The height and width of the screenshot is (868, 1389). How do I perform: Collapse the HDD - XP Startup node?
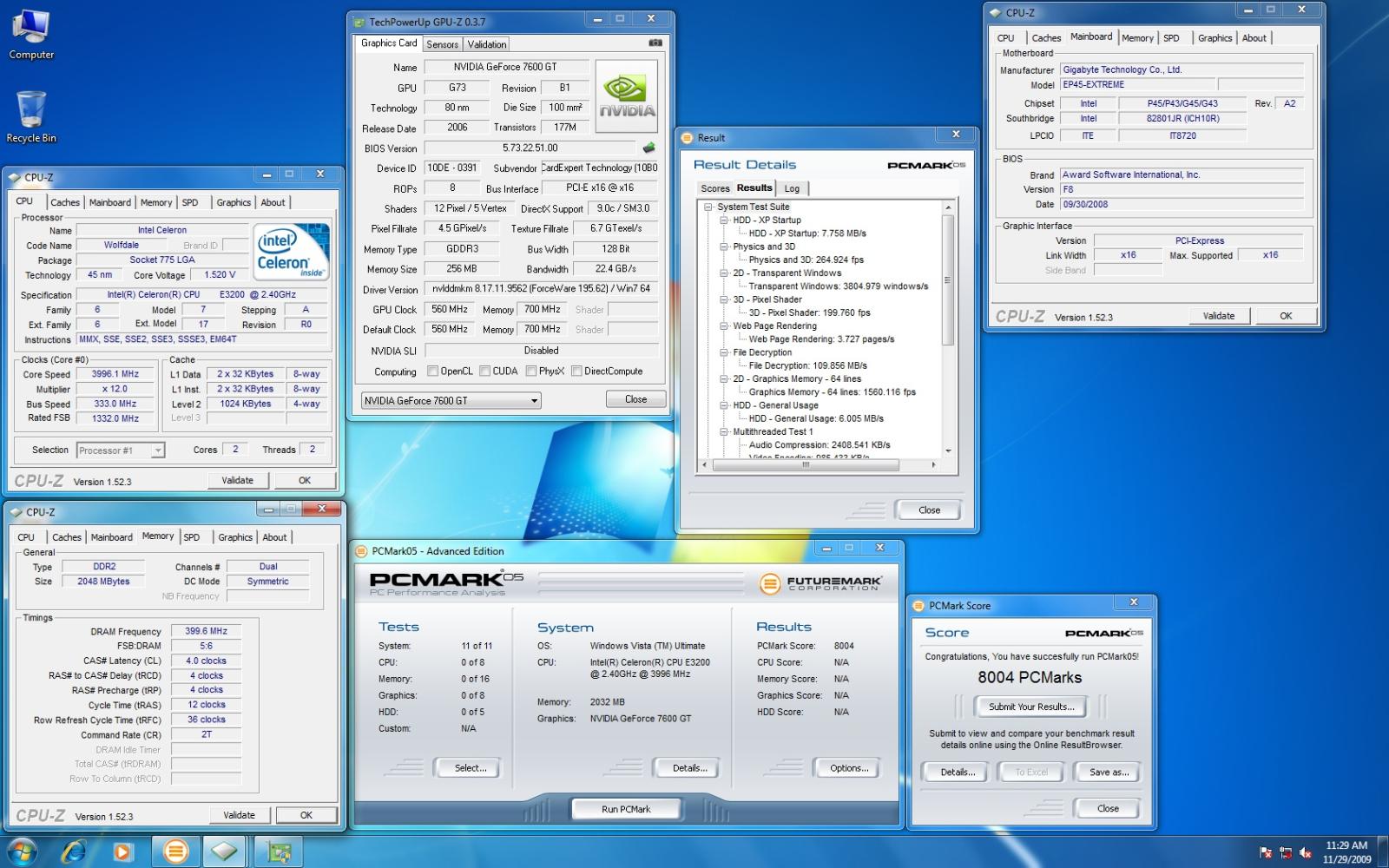(x=724, y=220)
